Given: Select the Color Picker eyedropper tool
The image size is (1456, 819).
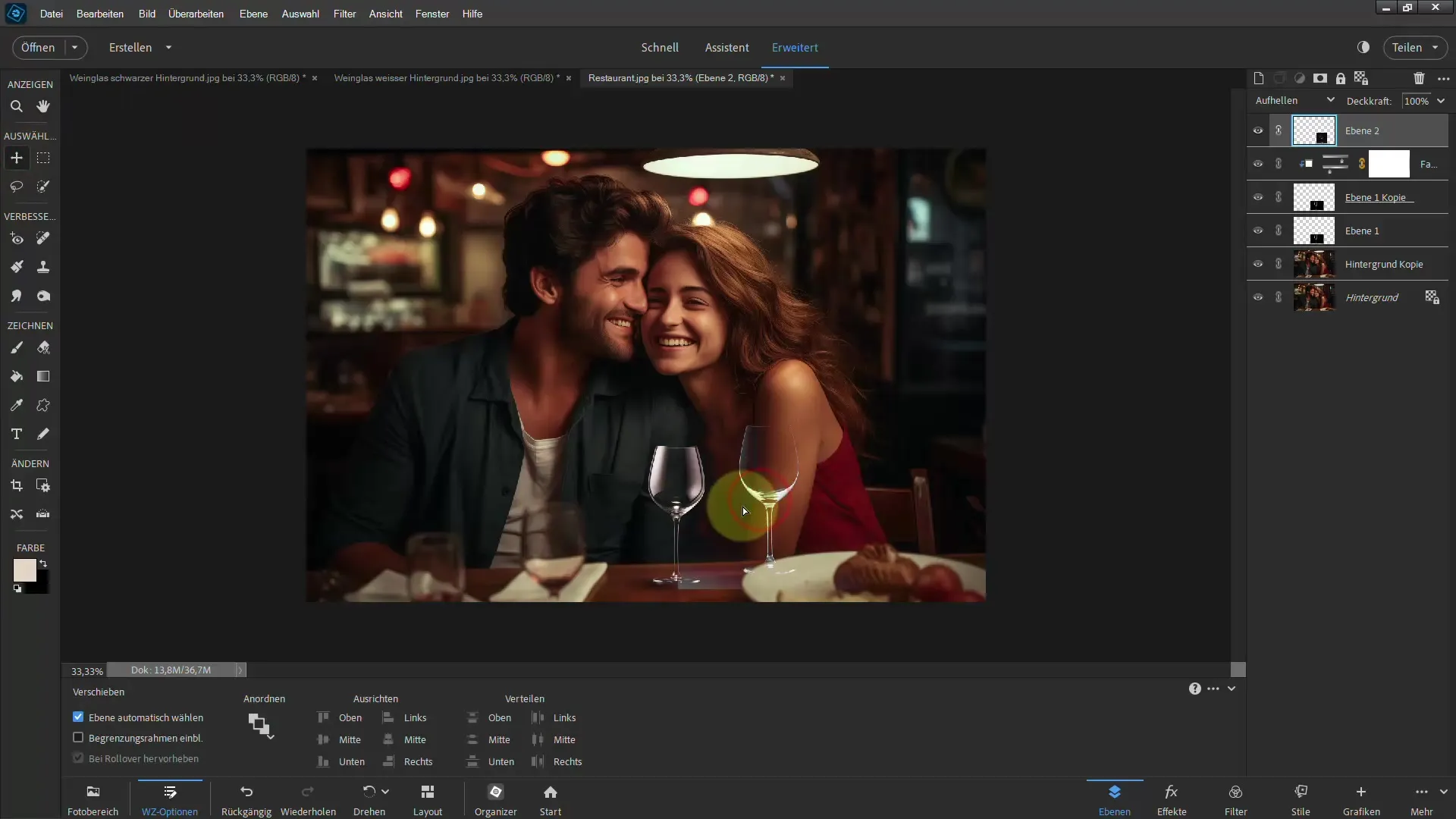Looking at the screenshot, I should (16, 405).
